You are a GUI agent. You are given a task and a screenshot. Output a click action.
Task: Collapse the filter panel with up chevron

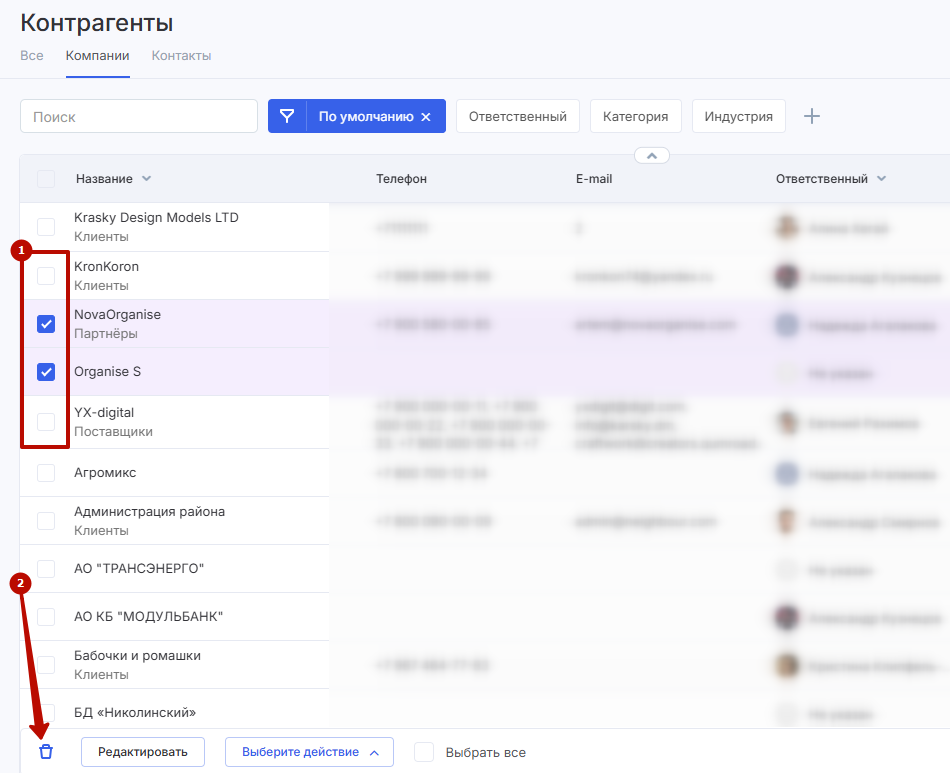651,156
